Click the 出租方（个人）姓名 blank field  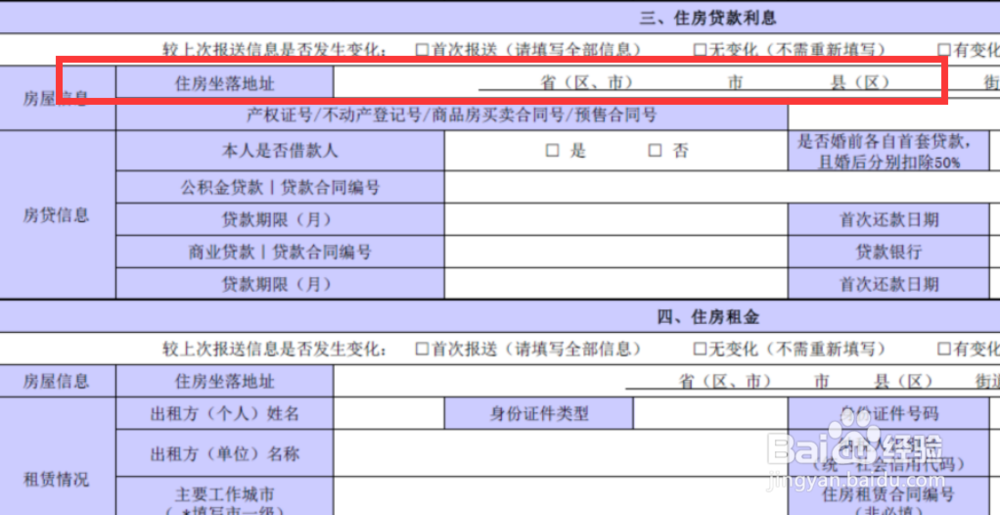point(388,414)
